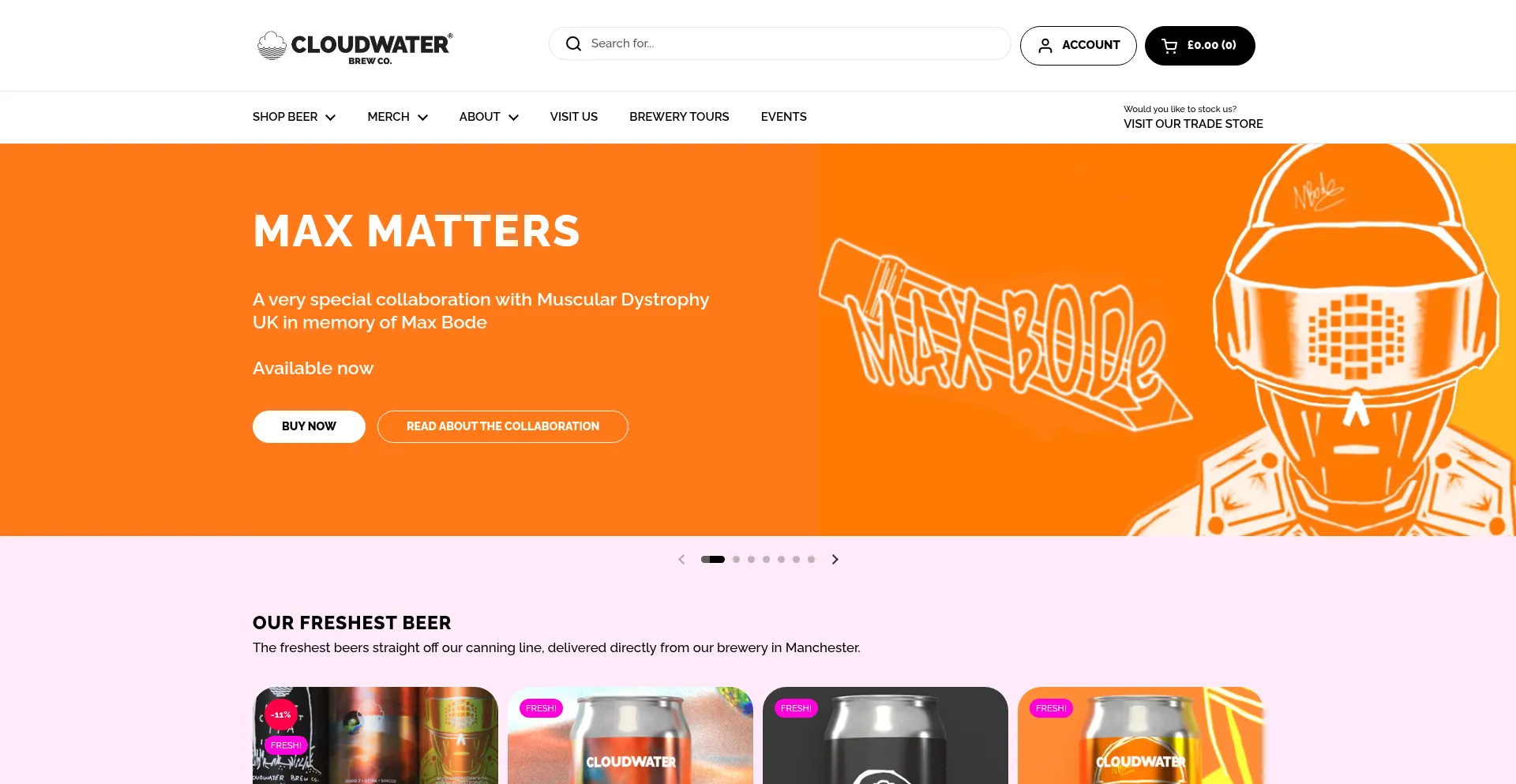Go to previous slide arrow
This screenshot has height=784, width=1516.
(x=681, y=559)
